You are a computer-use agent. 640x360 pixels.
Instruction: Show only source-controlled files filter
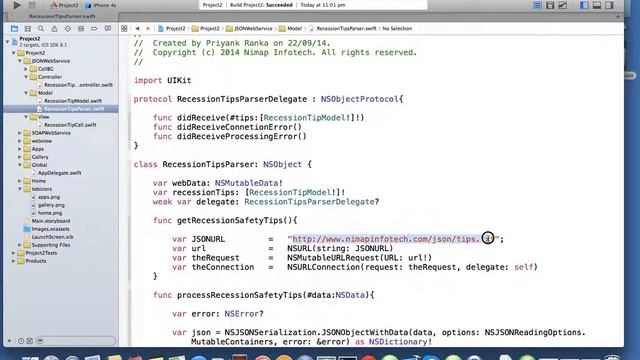(30, 341)
